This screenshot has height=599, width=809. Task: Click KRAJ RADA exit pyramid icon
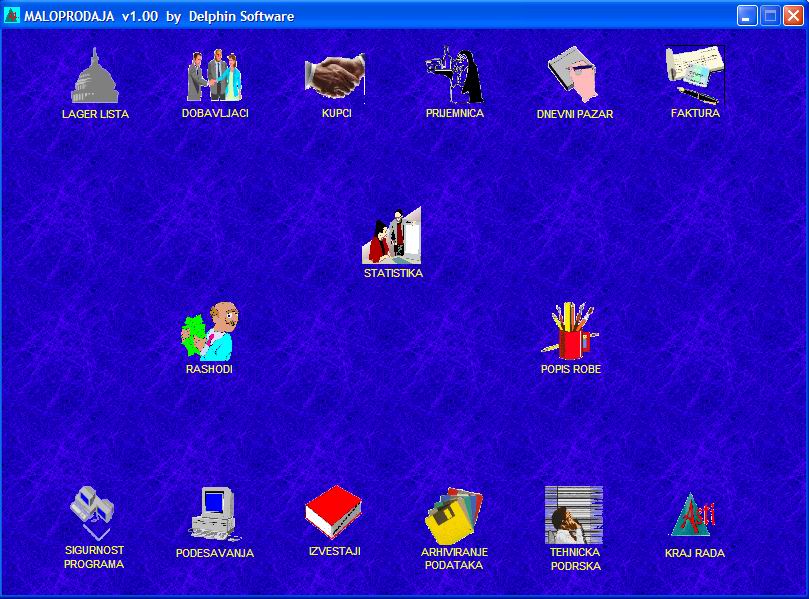694,515
